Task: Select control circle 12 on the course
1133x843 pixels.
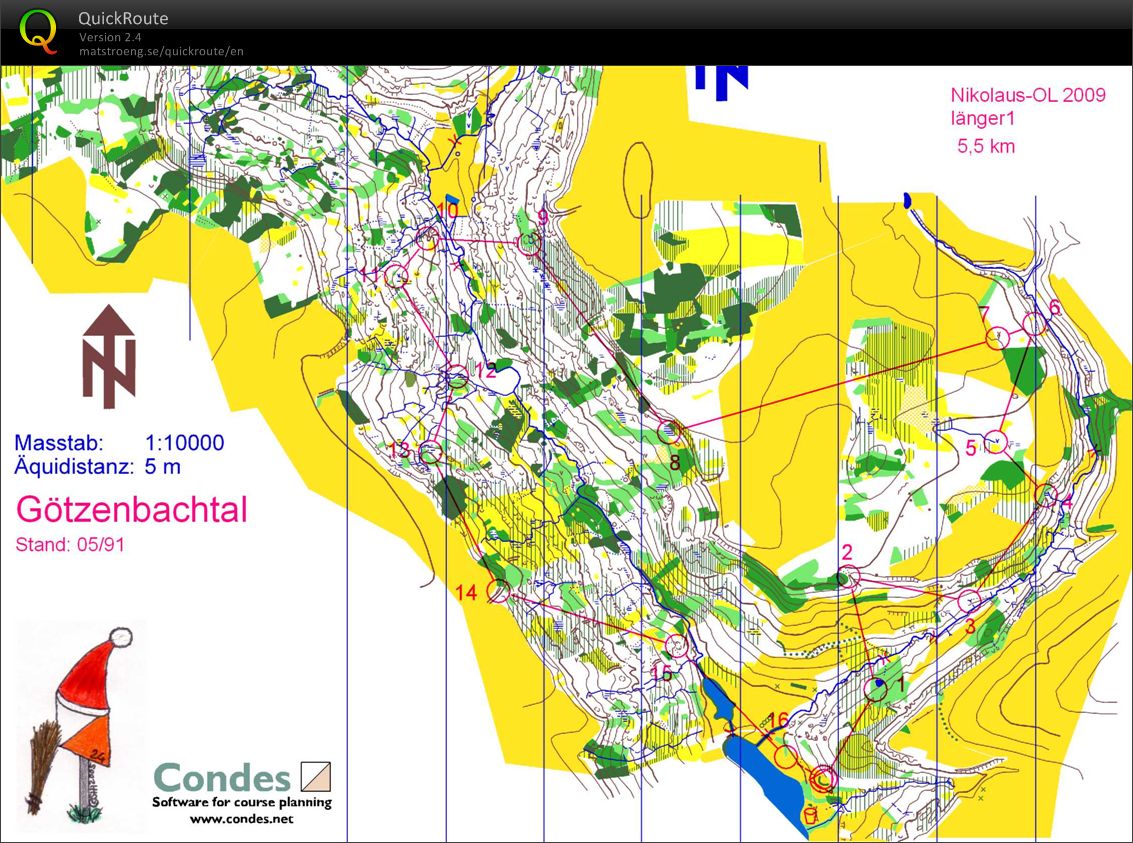Action: [x=457, y=377]
